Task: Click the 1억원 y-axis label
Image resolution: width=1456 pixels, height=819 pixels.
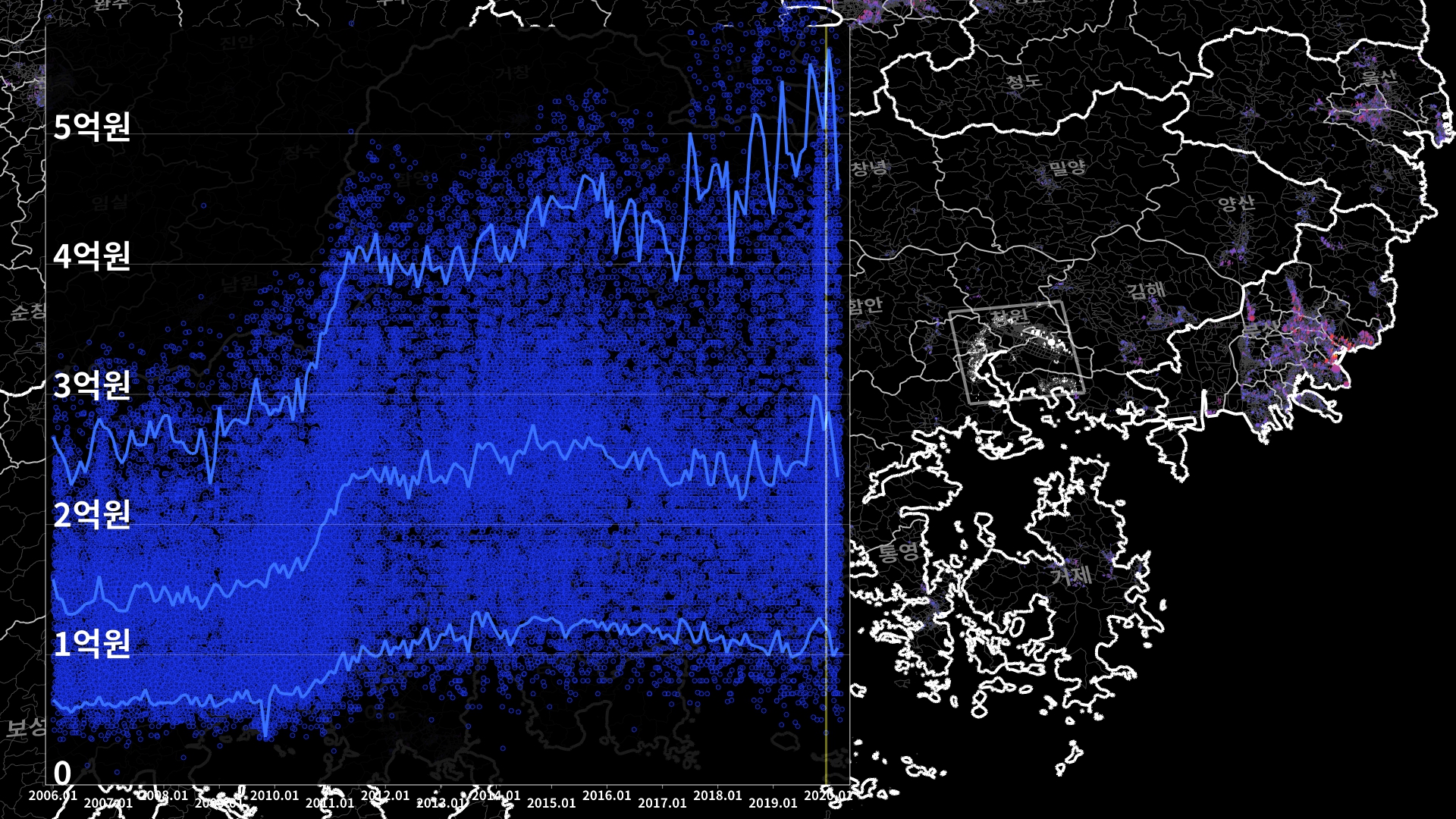Action: coord(92,643)
